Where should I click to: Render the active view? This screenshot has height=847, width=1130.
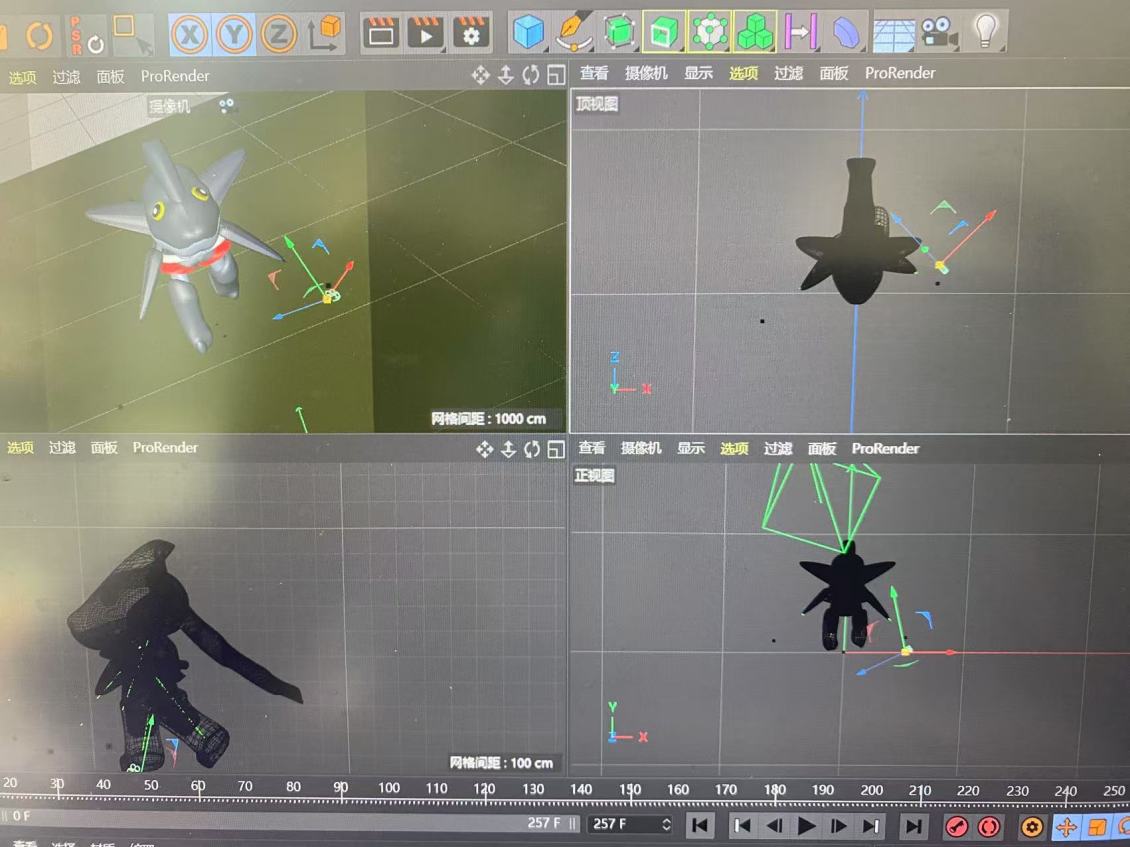[x=381, y=32]
